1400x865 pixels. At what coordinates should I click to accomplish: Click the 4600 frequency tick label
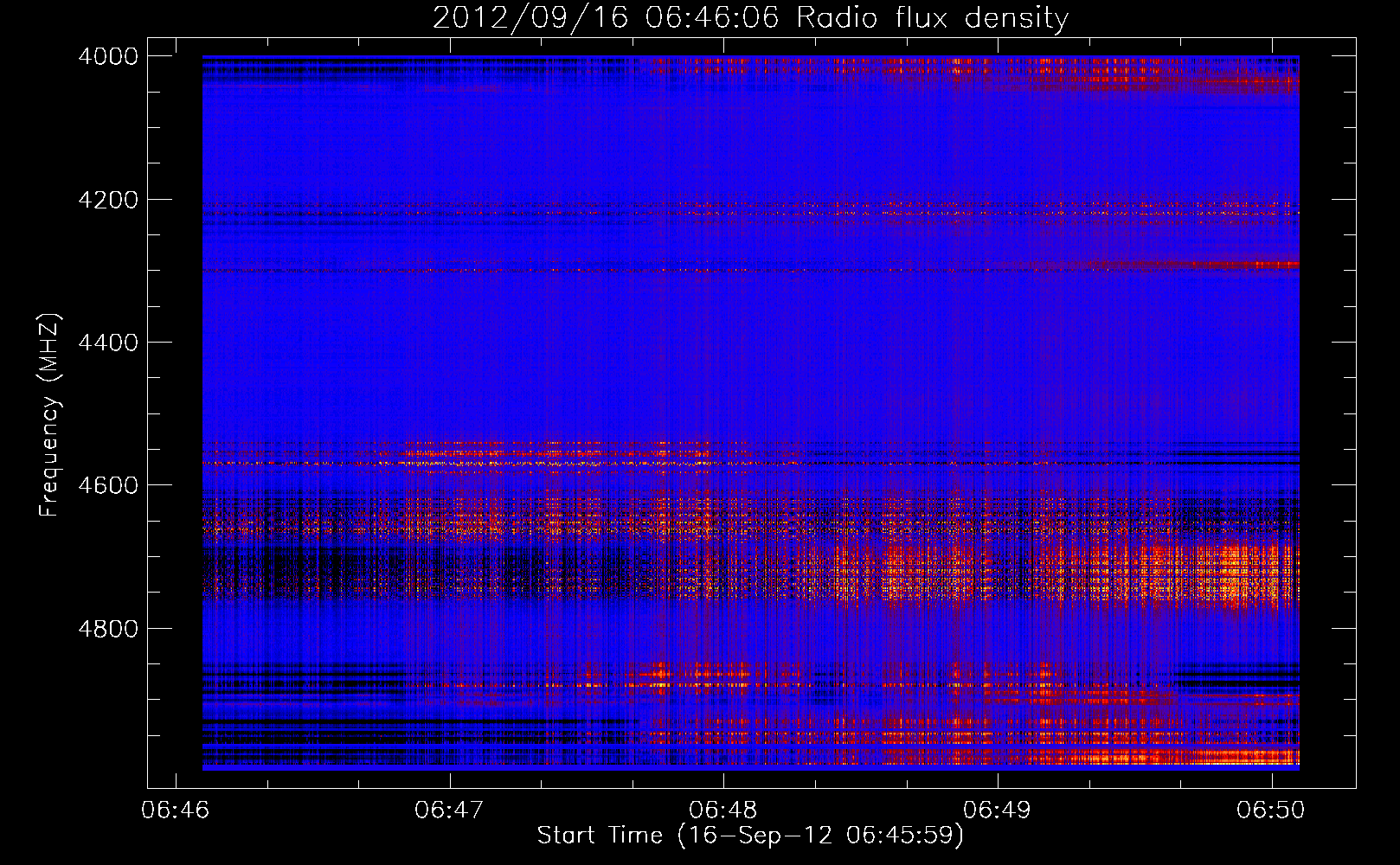click(108, 485)
